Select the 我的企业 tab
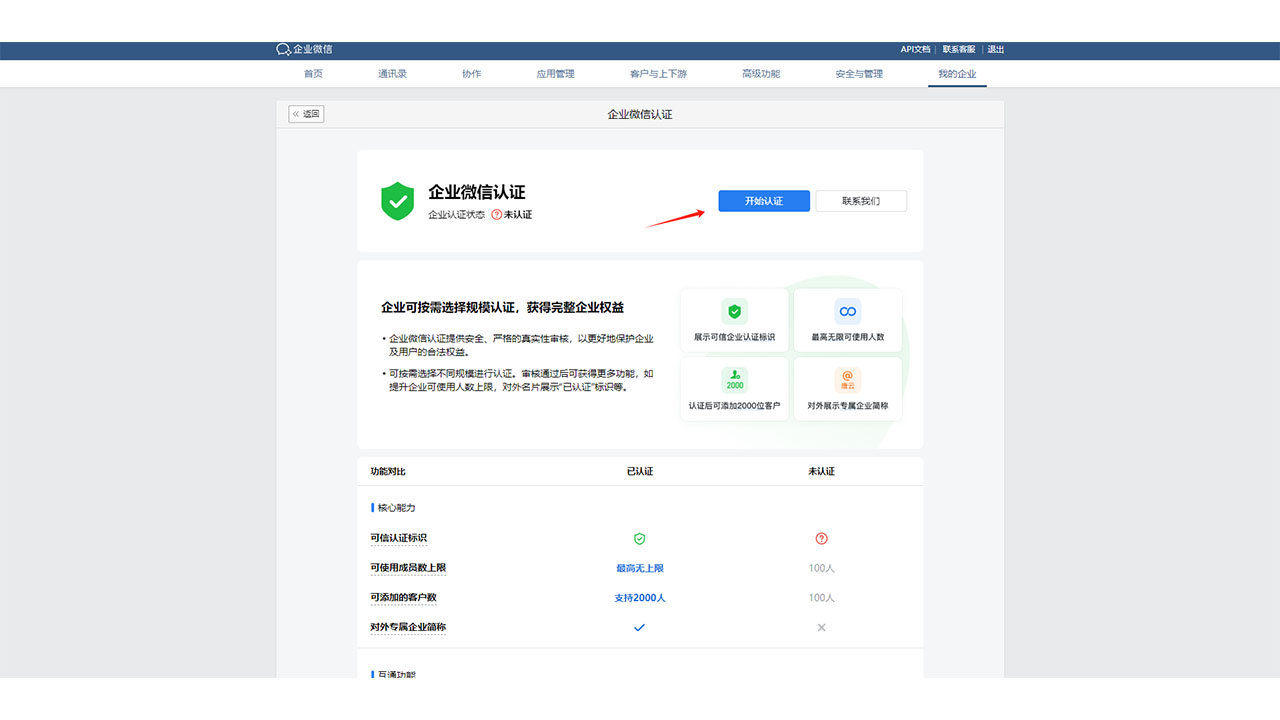Image resolution: width=1280 pixels, height=720 pixels. tap(957, 74)
